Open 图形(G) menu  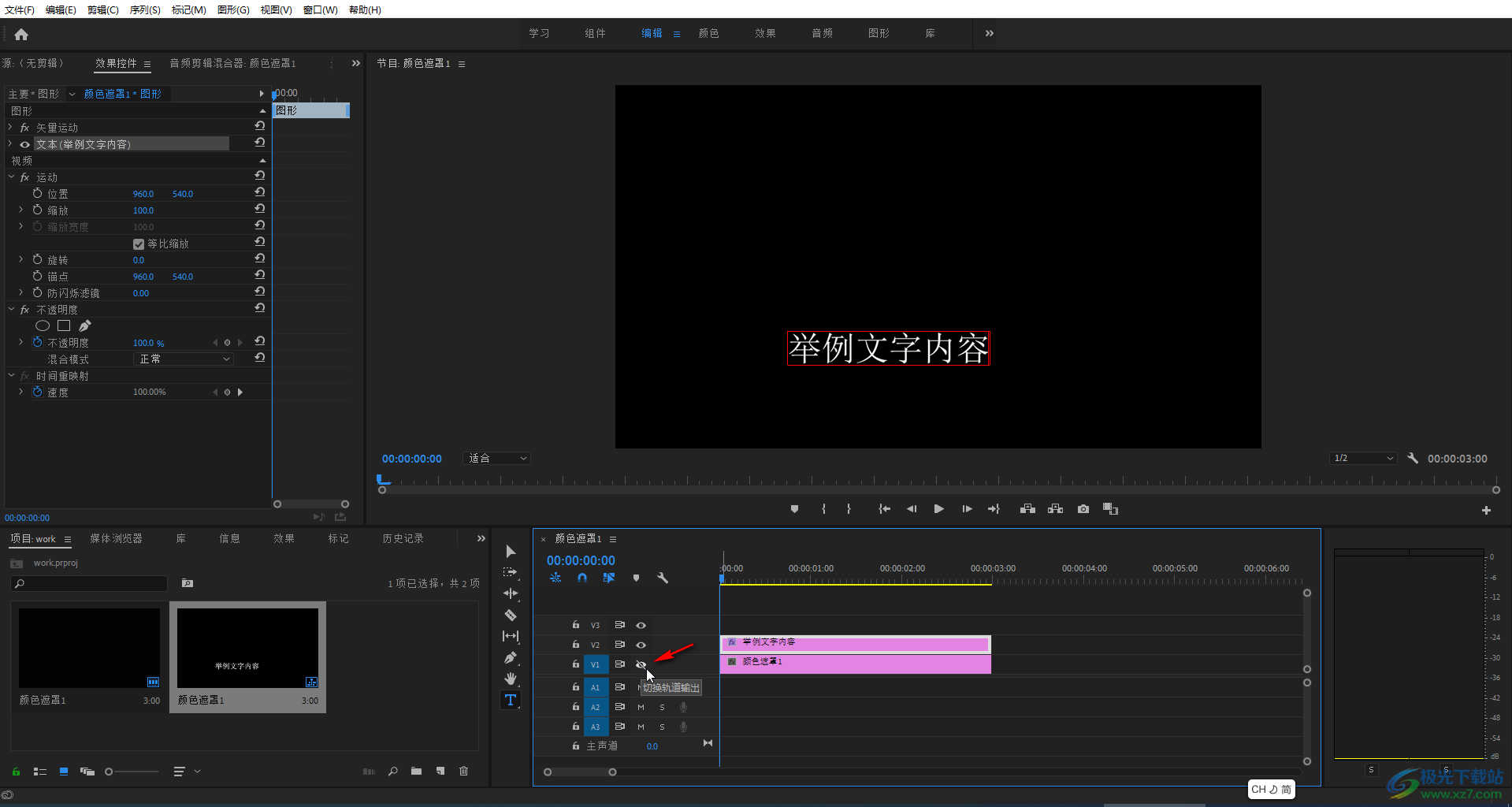(x=233, y=9)
